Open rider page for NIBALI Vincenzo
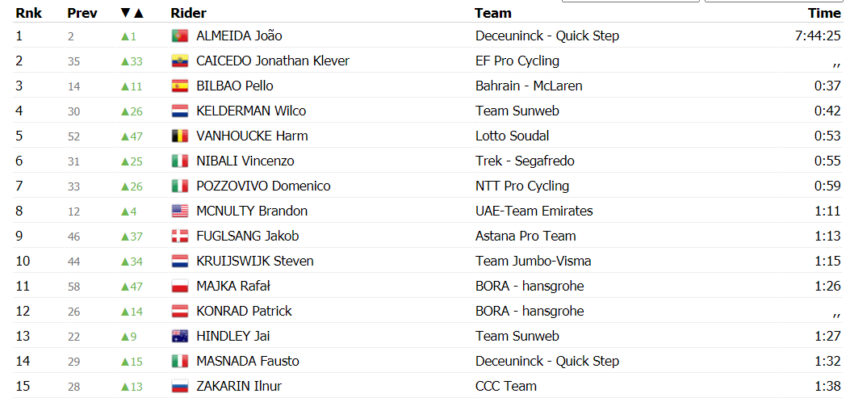 pyautogui.click(x=245, y=161)
